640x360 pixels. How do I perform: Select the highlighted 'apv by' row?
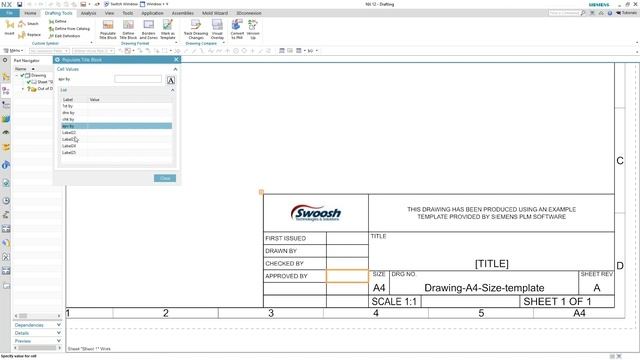(116, 126)
